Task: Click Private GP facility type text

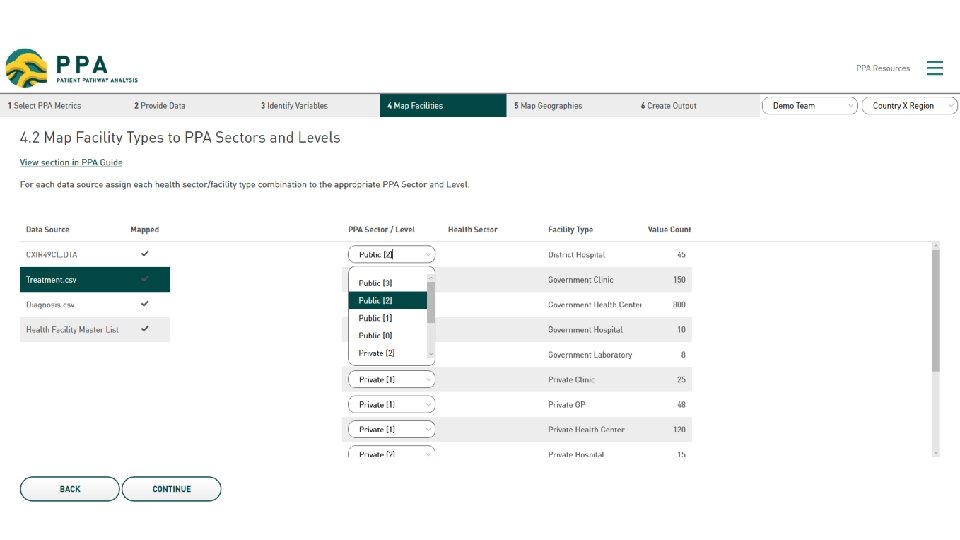Action: tap(566, 405)
